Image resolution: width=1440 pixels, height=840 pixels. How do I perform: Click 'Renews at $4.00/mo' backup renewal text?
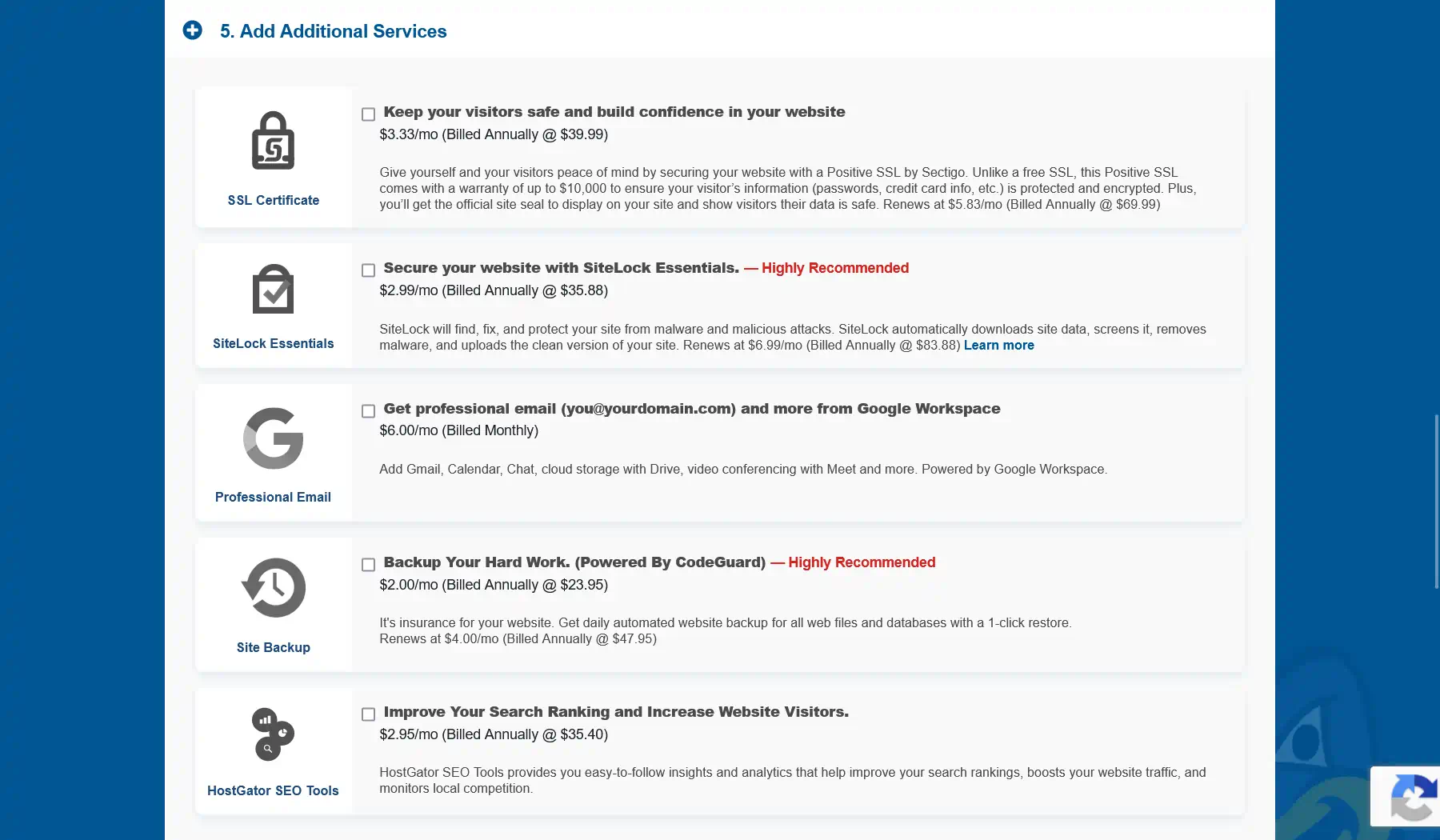point(518,638)
